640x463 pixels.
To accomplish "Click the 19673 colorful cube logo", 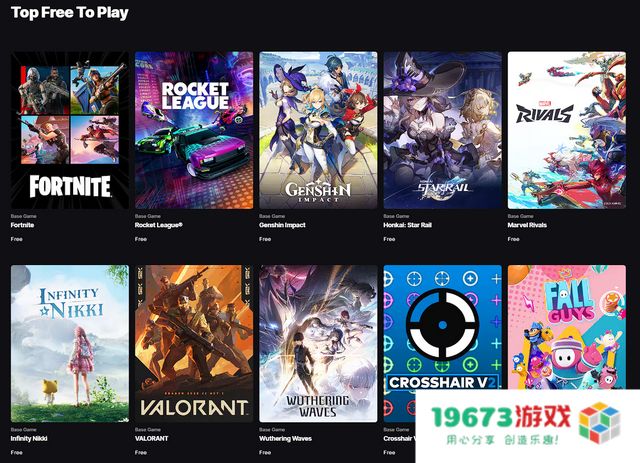I will pyautogui.click(x=599, y=423).
